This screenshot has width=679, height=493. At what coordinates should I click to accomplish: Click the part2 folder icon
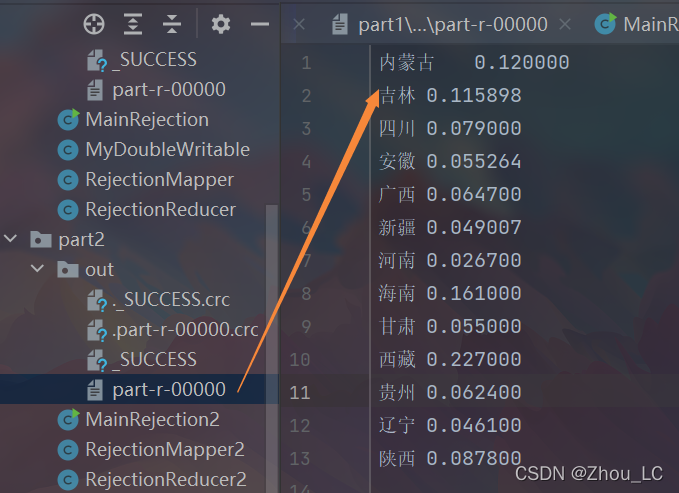pos(41,239)
